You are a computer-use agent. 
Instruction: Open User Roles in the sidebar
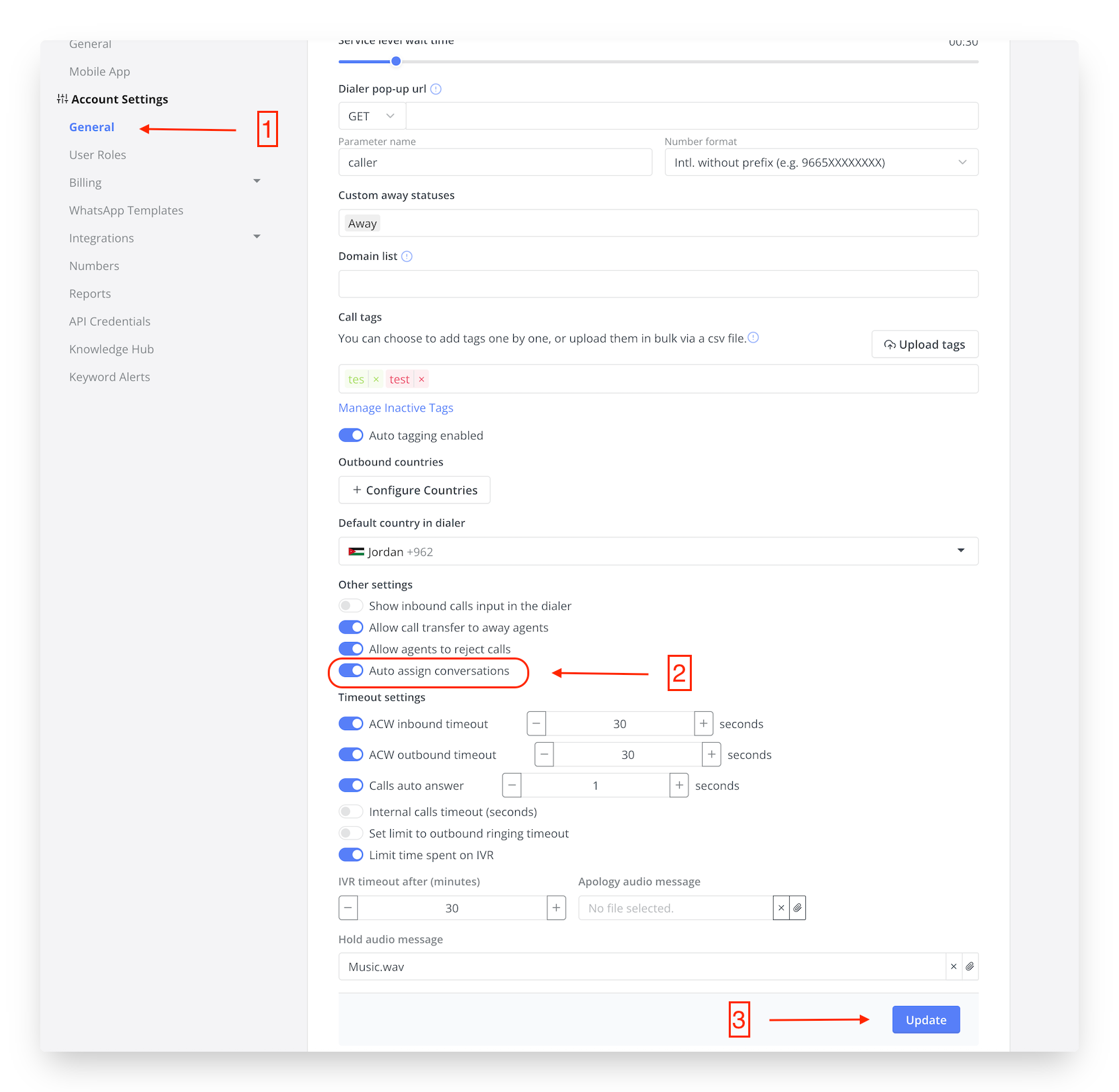[x=97, y=154]
